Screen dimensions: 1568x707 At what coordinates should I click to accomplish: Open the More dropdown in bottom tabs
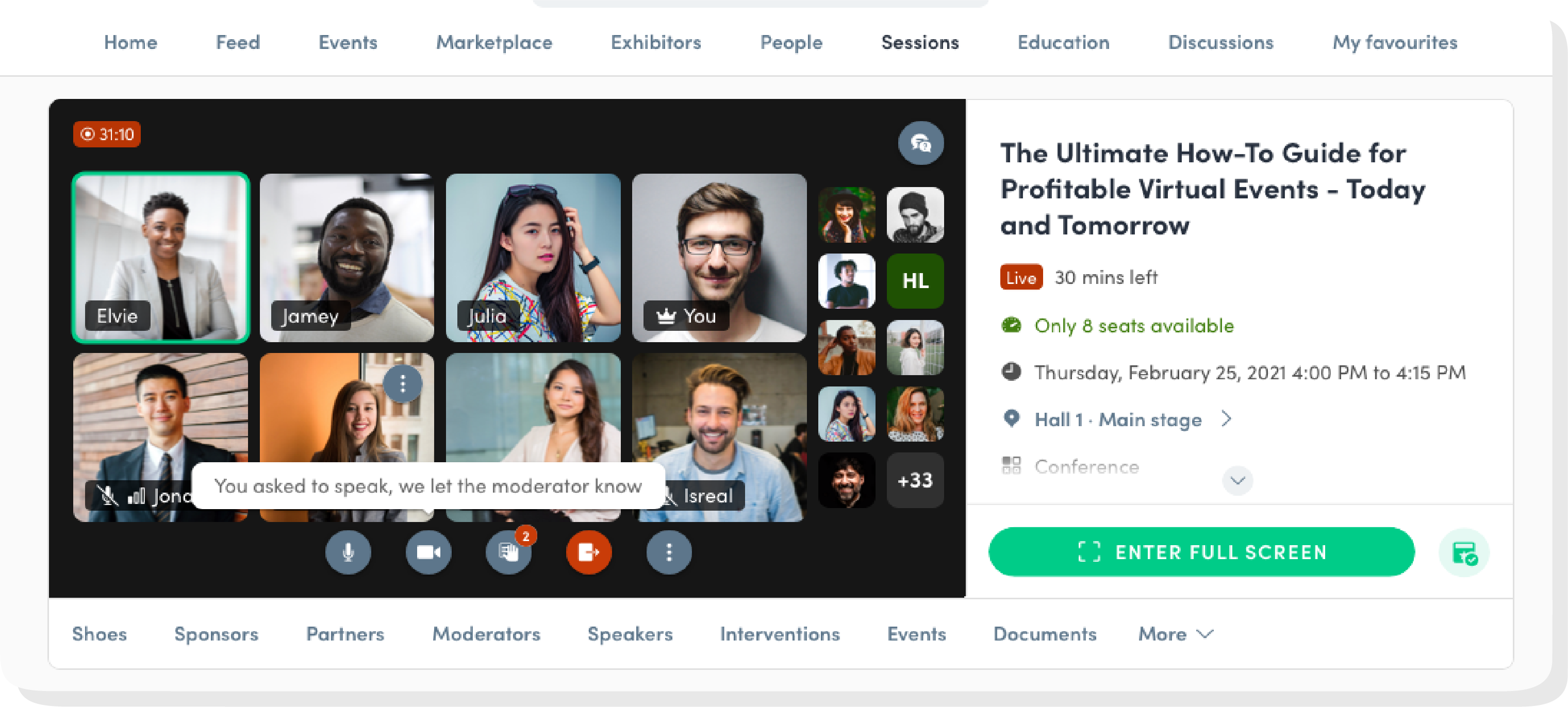(1176, 634)
